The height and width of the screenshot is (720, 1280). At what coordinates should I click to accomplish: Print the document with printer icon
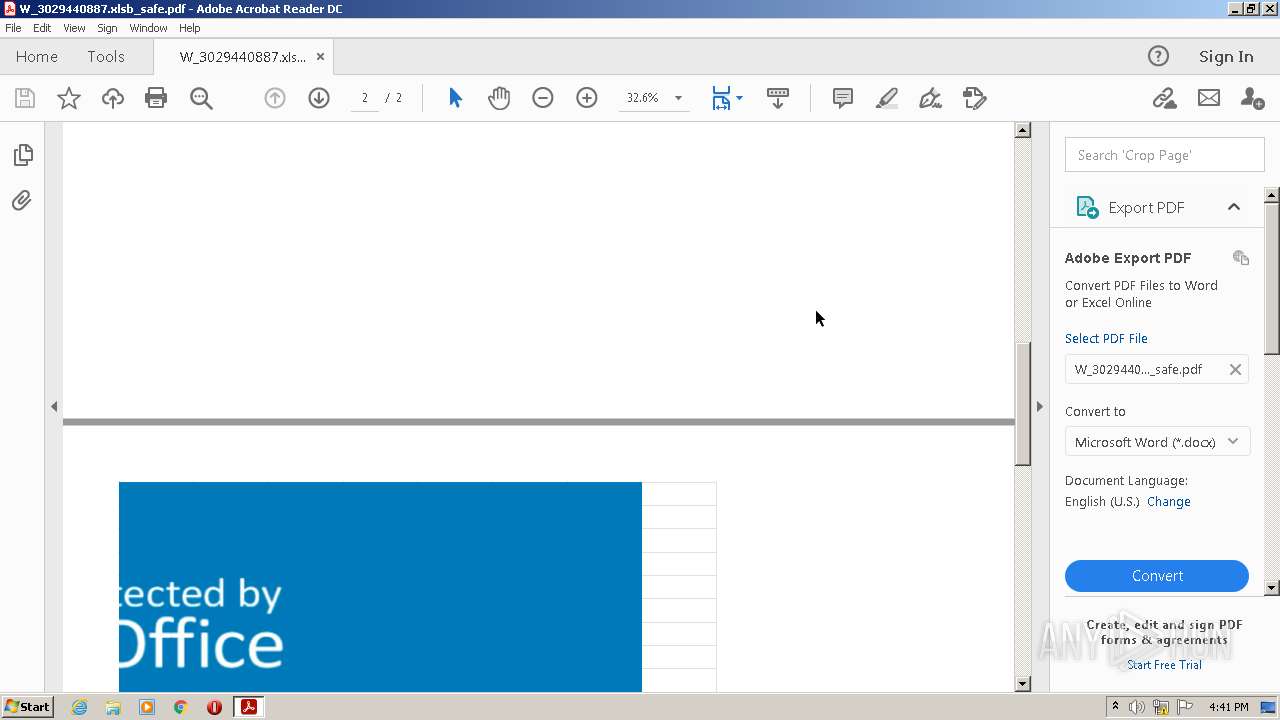(x=156, y=98)
